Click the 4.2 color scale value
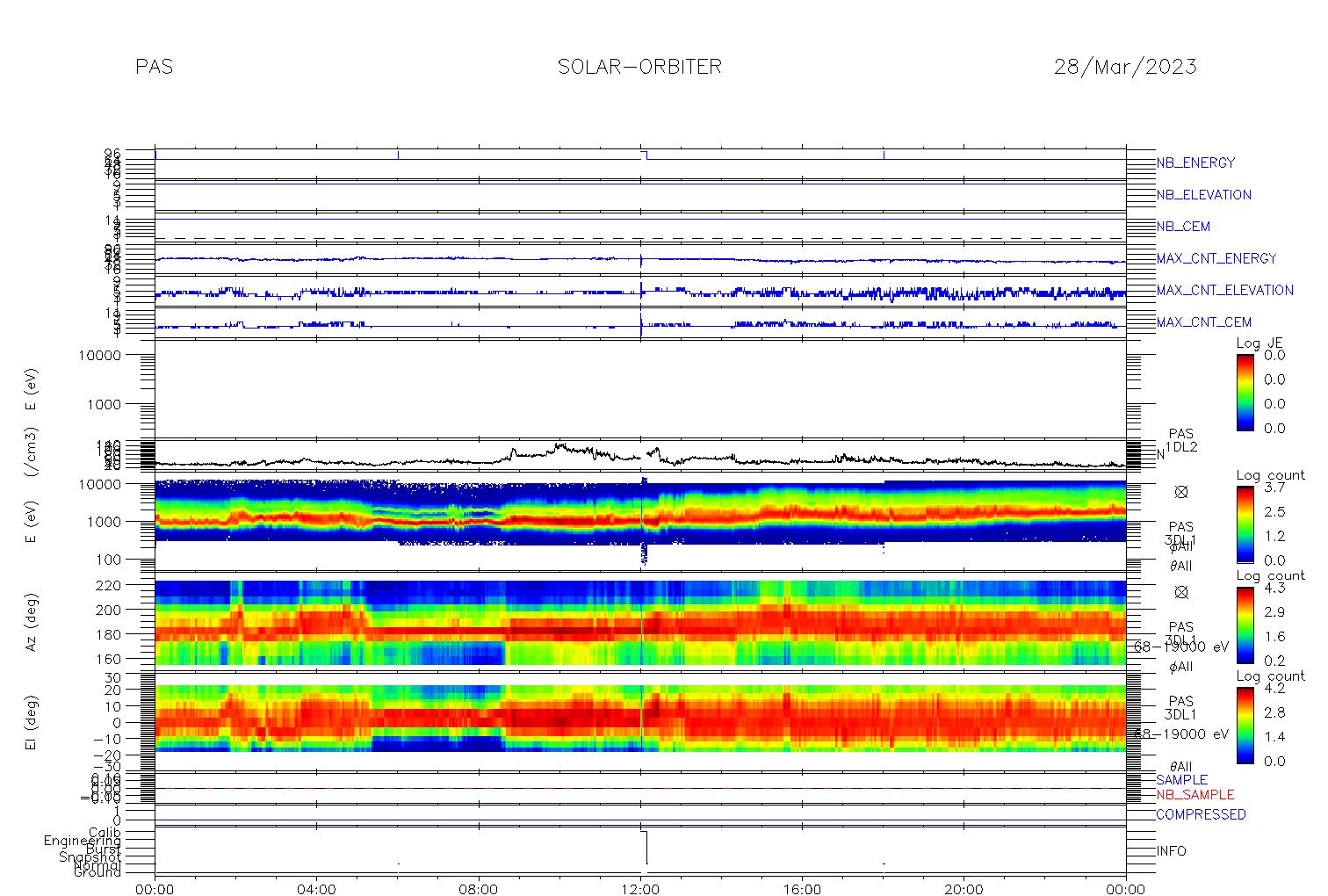Image resolution: width=1328 pixels, height=896 pixels. click(x=1274, y=688)
